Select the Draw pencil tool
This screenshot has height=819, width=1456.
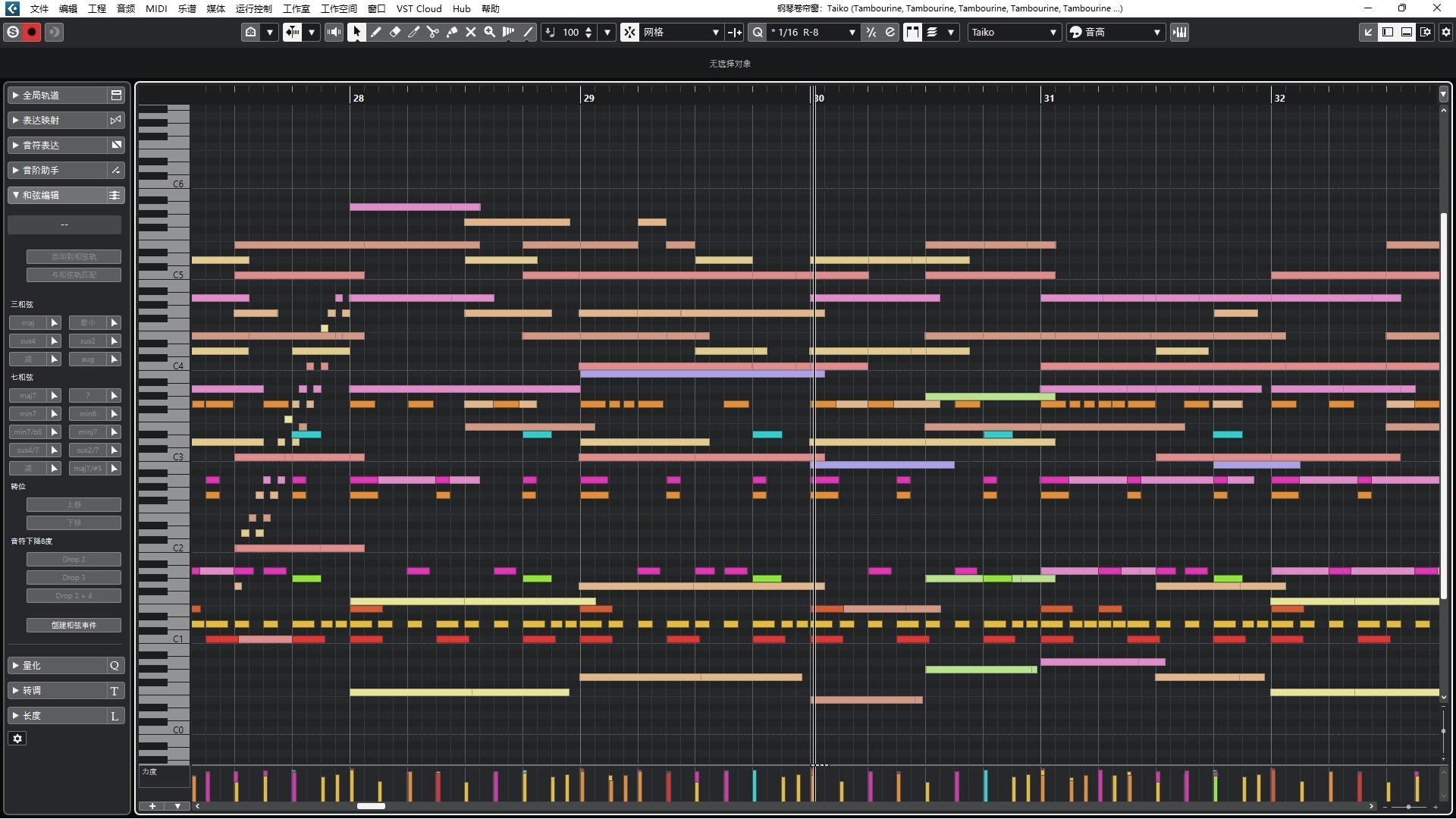point(375,32)
